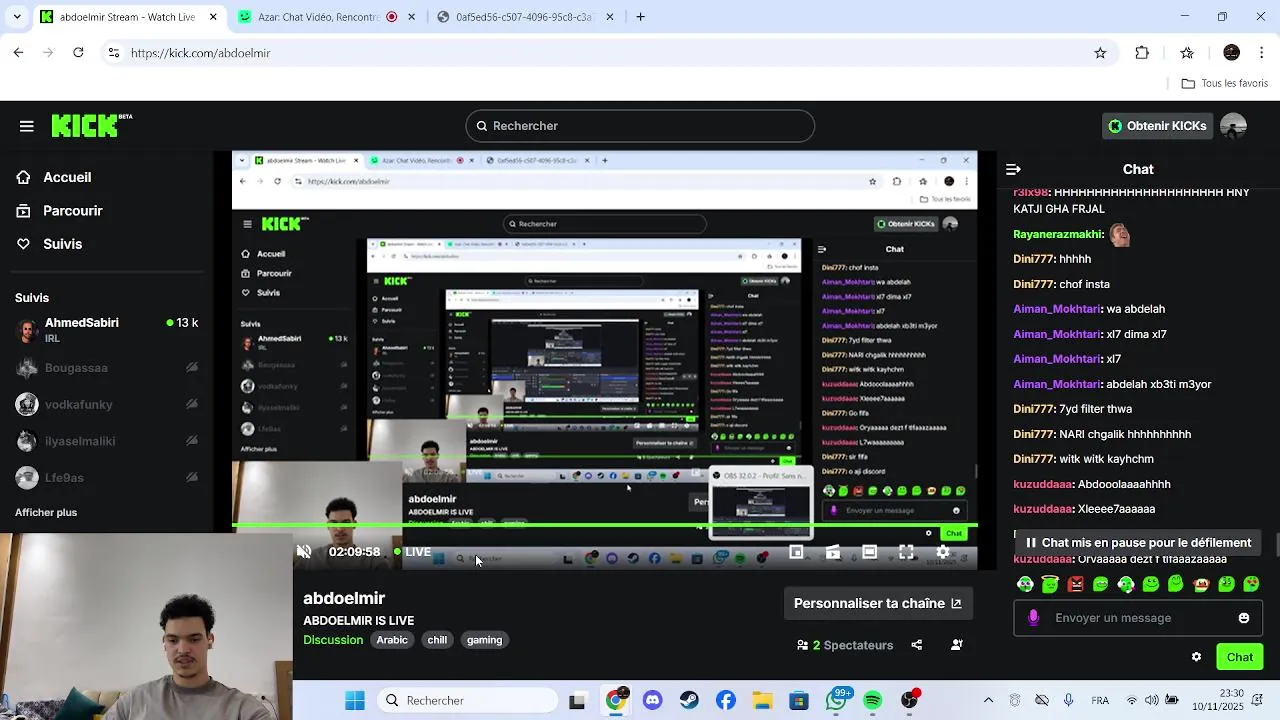This screenshot has height=720, width=1280.
Task: Open File Explorer from the taskbar
Action: click(x=763, y=701)
